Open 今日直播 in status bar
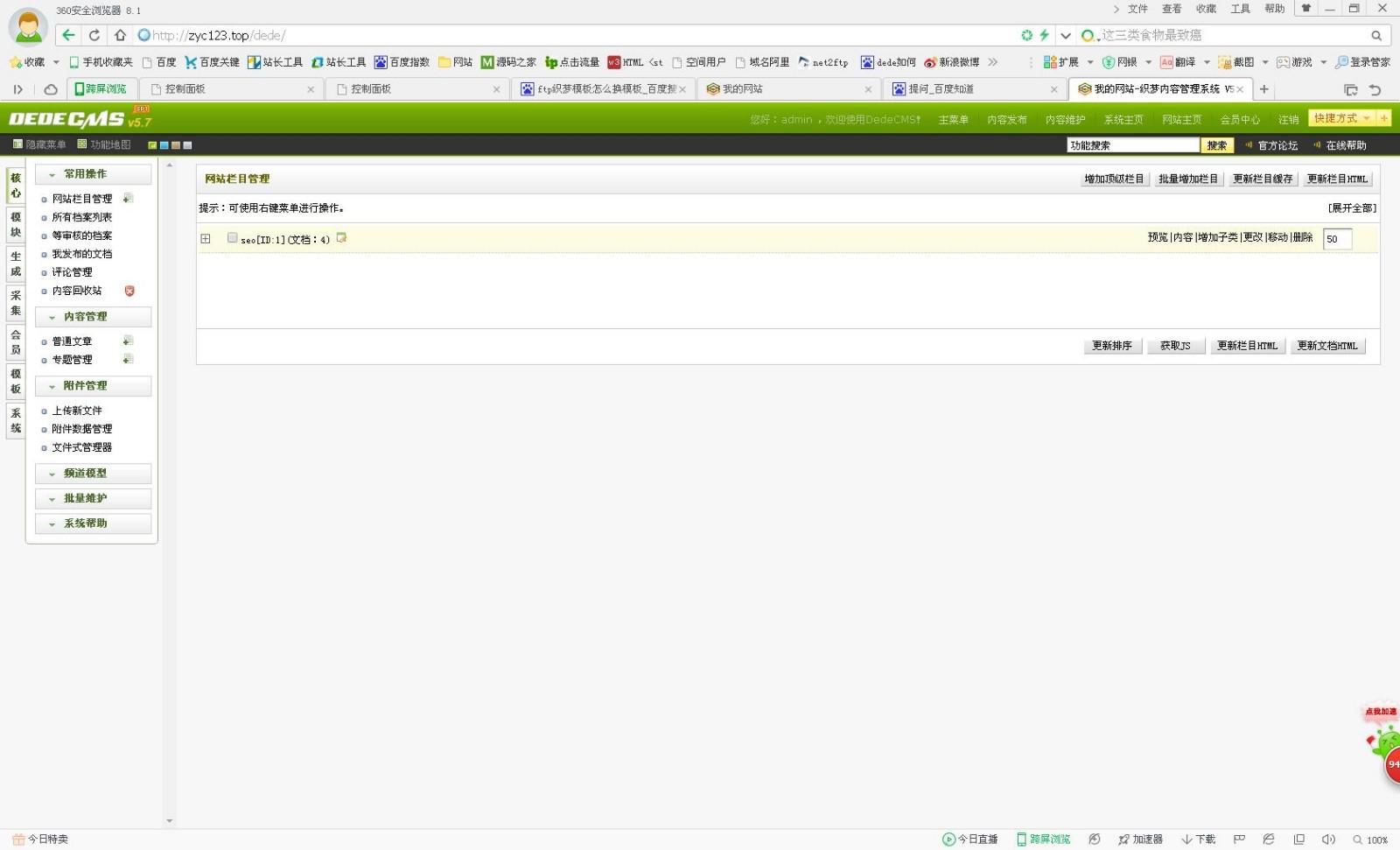The width and height of the screenshot is (1400, 850). click(x=969, y=839)
